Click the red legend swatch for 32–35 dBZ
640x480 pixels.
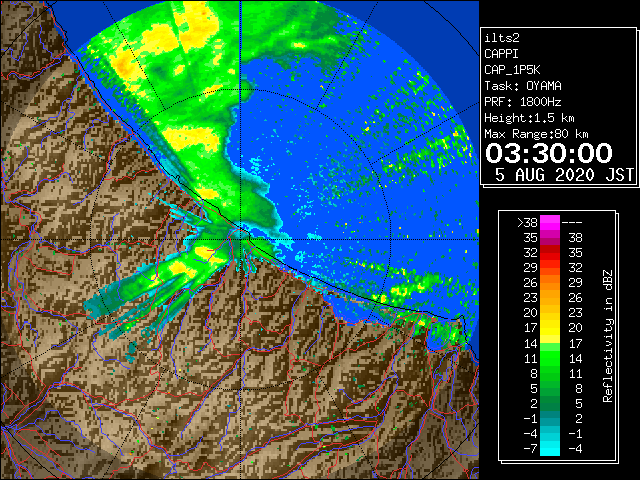pos(550,253)
